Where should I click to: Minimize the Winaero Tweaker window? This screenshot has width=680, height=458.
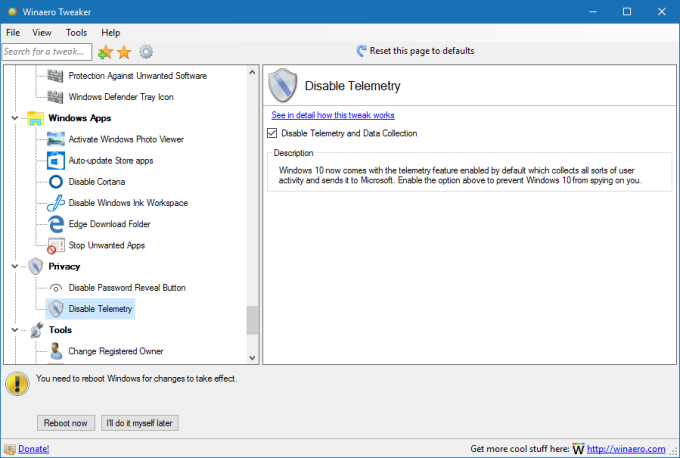coord(593,12)
